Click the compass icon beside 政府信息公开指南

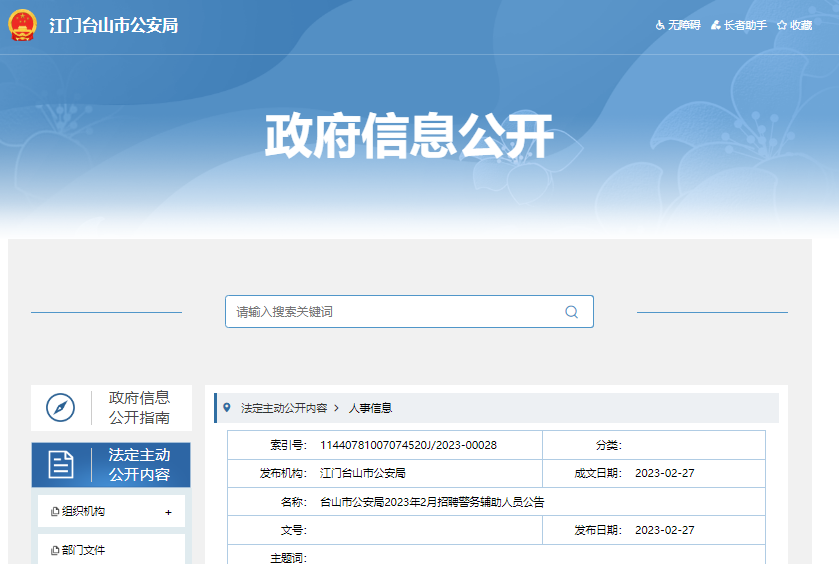(x=61, y=408)
